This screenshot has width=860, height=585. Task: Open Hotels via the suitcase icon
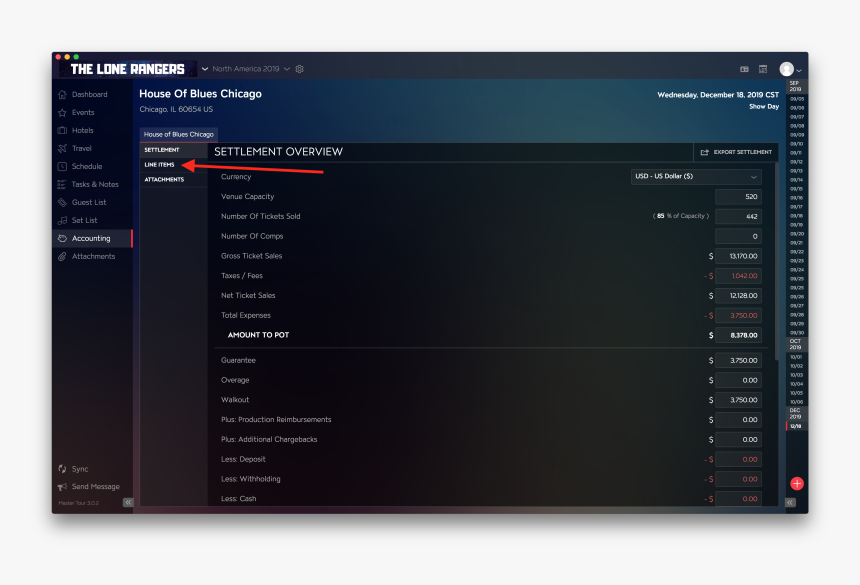click(x=62, y=131)
